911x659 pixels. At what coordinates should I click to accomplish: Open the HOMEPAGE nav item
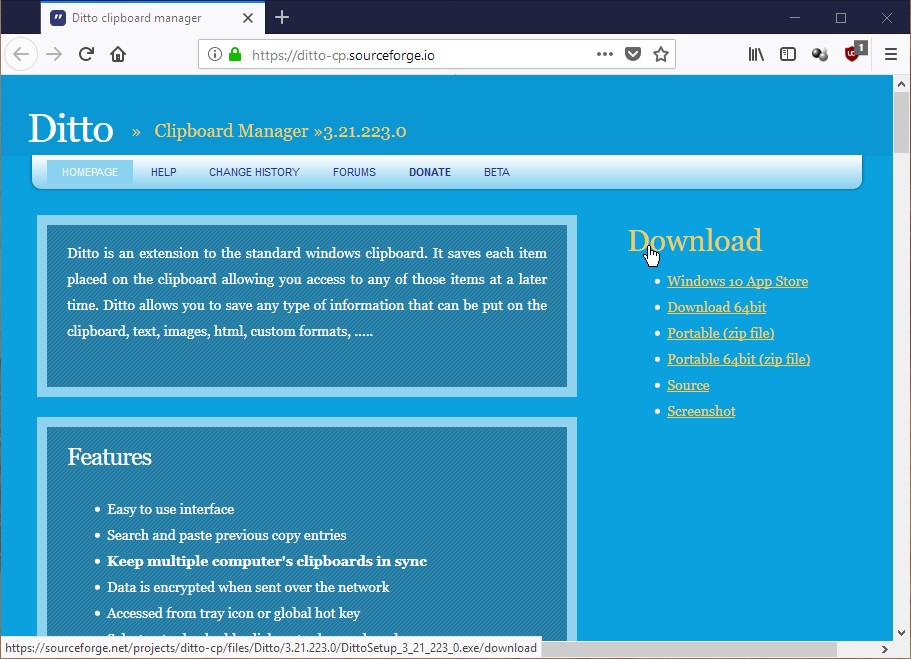[x=90, y=172]
